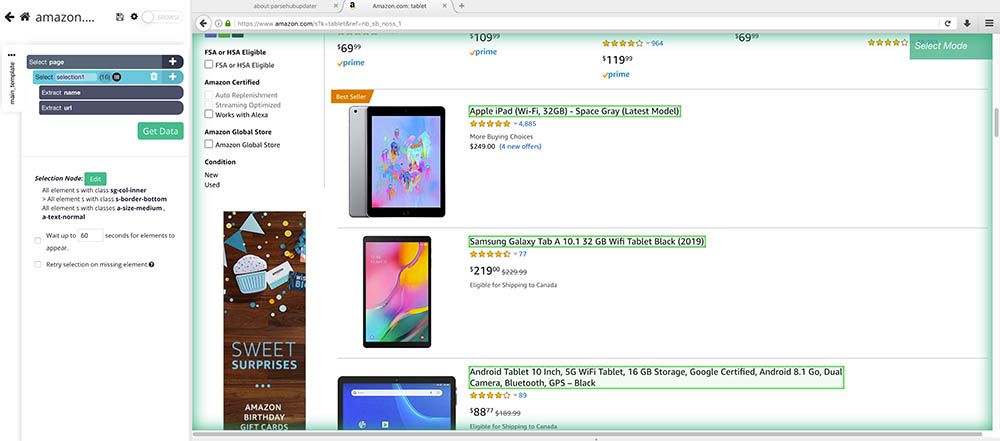1000x441 pixels.
Task: Click the Apple iPad product image
Action: [397, 161]
